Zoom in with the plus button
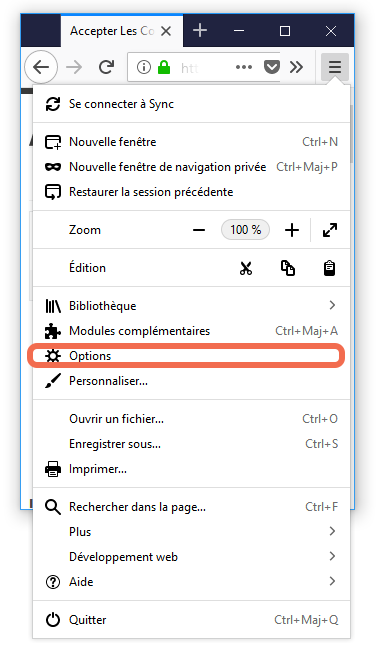The image size is (389, 662). pos(291,230)
